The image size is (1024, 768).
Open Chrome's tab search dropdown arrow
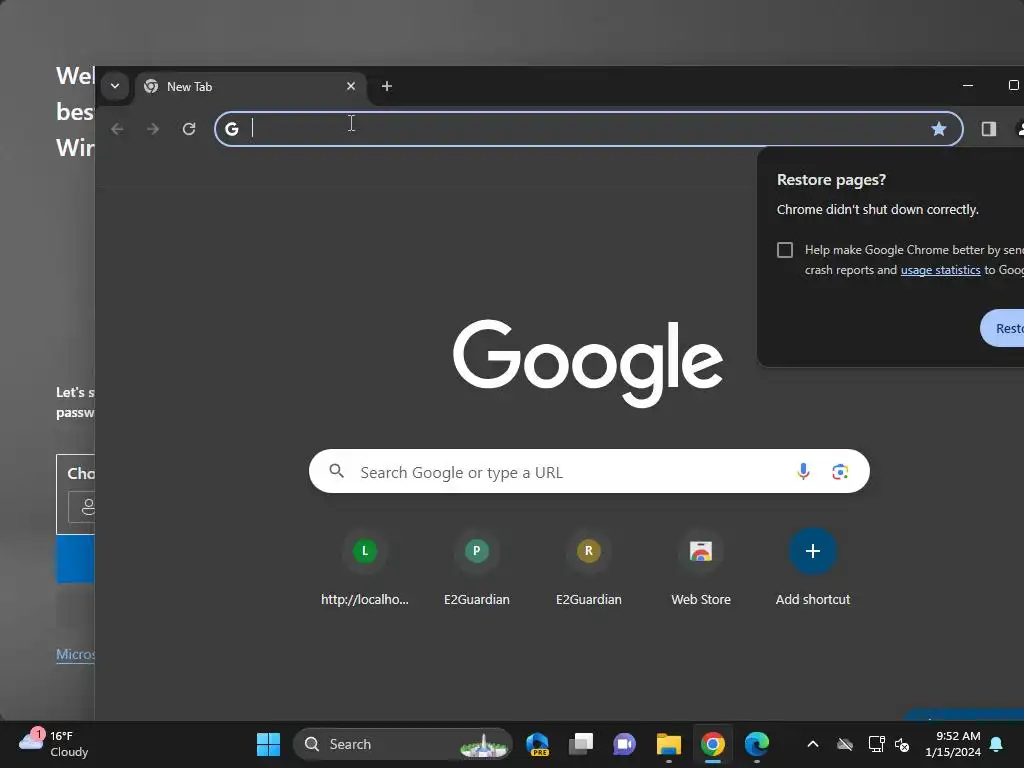tap(115, 86)
